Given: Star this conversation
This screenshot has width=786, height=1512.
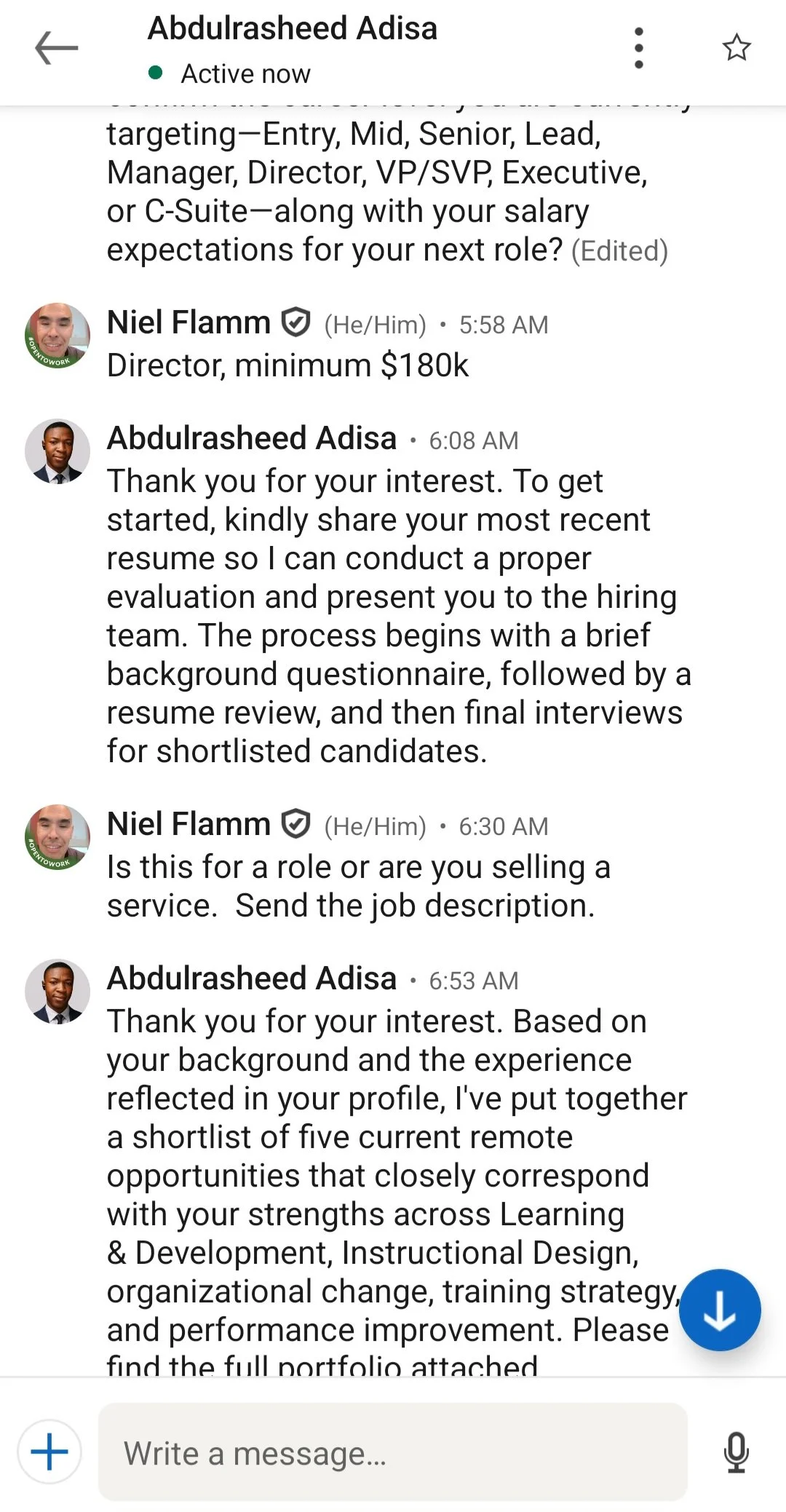Looking at the screenshot, I should [x=737, y=48].
